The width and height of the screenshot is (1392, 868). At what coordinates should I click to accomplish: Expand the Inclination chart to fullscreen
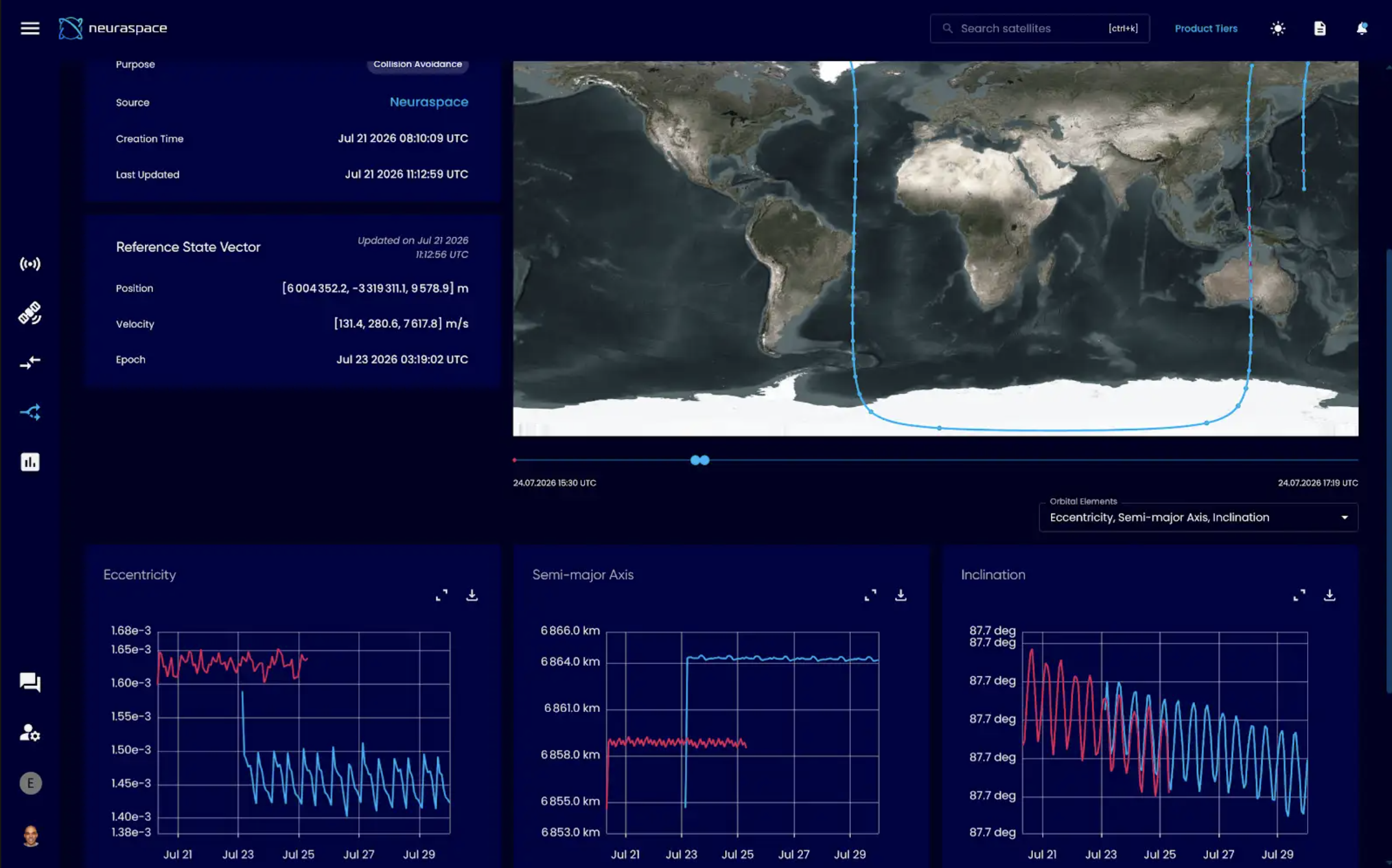click(x=1299, y=595)
